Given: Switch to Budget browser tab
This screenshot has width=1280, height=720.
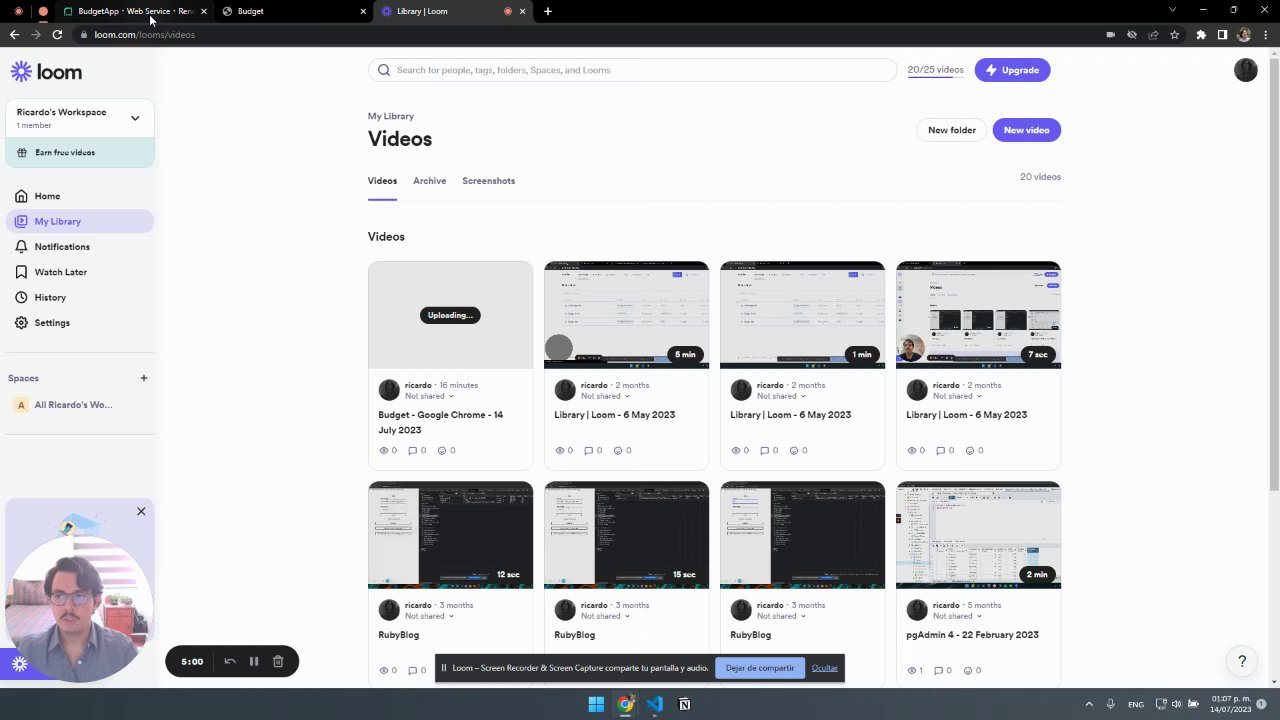Looking at the screenshot, I should [x=293, y=11].
